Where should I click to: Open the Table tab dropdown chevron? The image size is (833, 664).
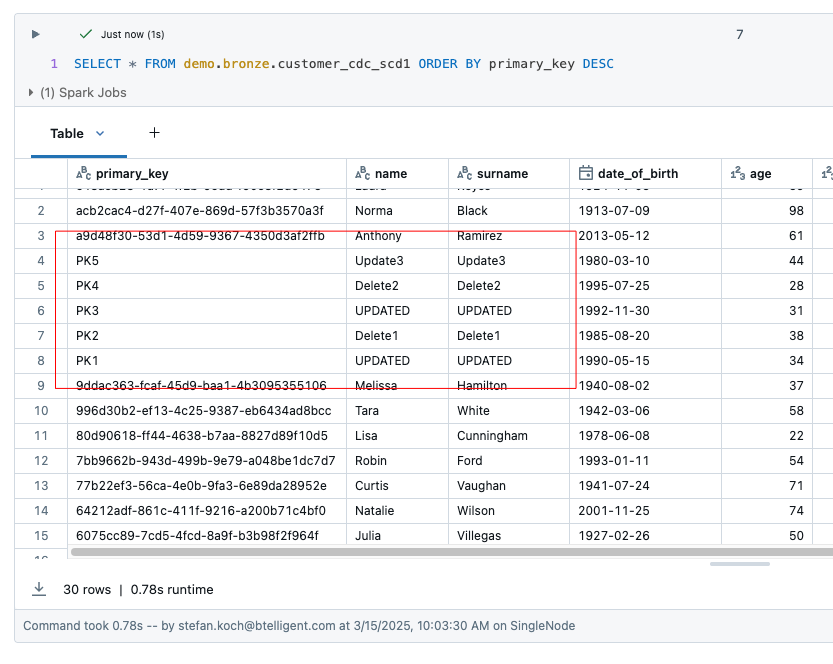coord(100,134)
